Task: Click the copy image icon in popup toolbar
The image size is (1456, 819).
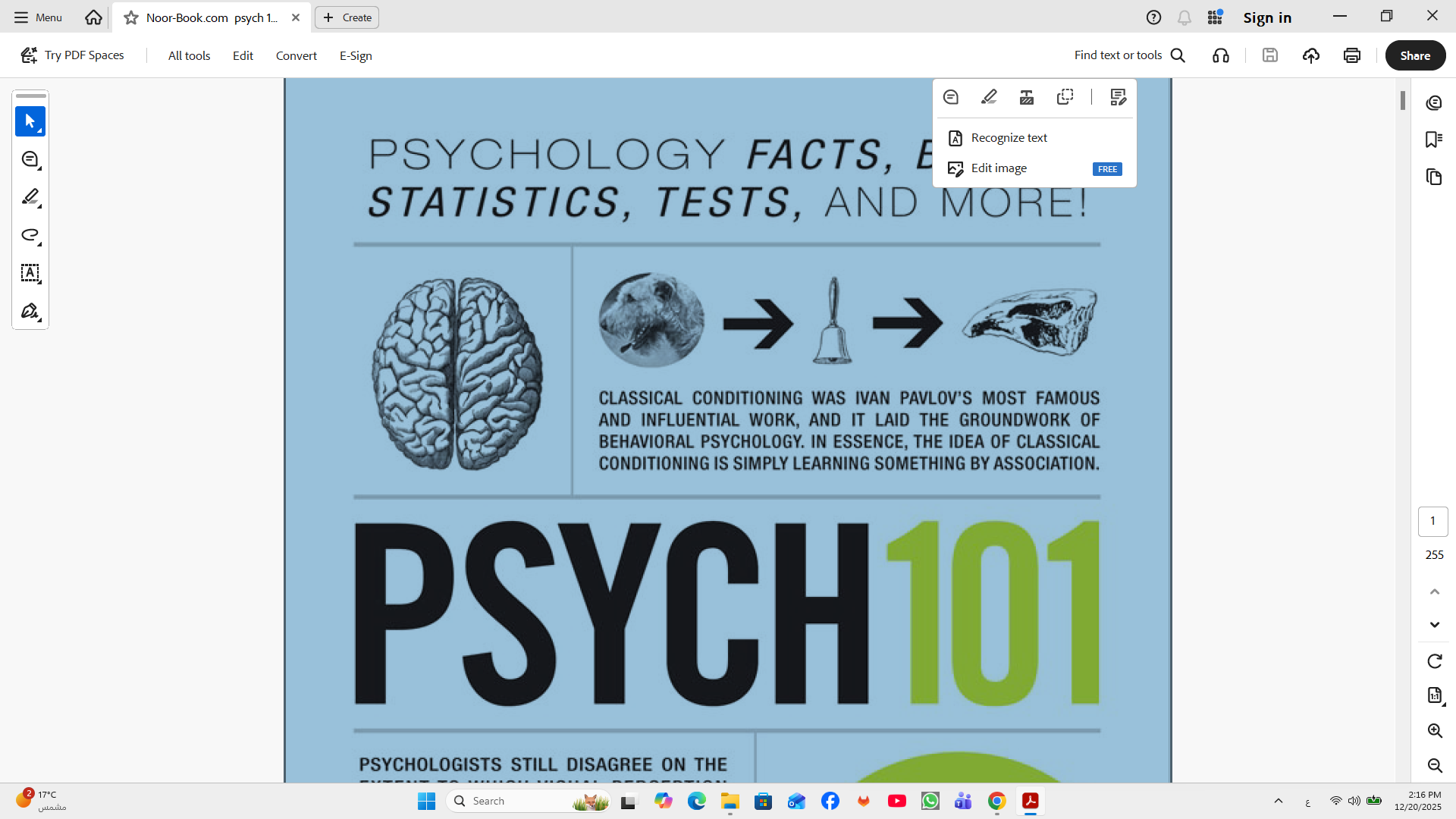Action: (1065, 97)
